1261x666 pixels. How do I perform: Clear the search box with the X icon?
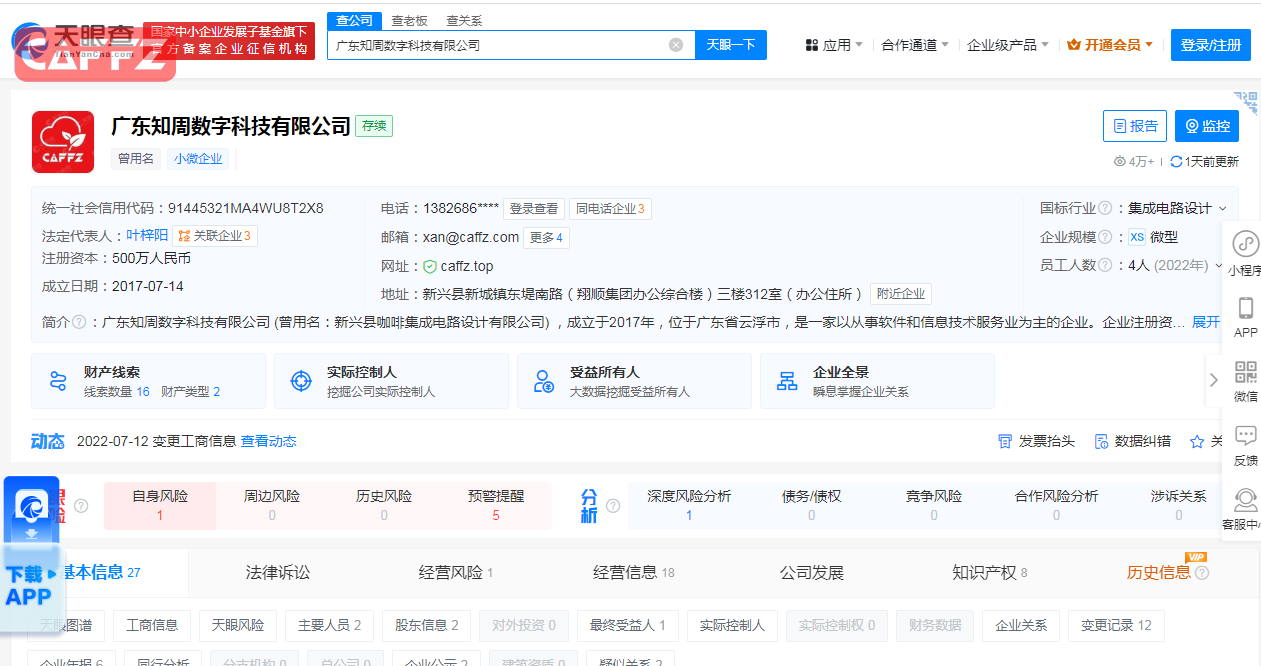(676, 45)
